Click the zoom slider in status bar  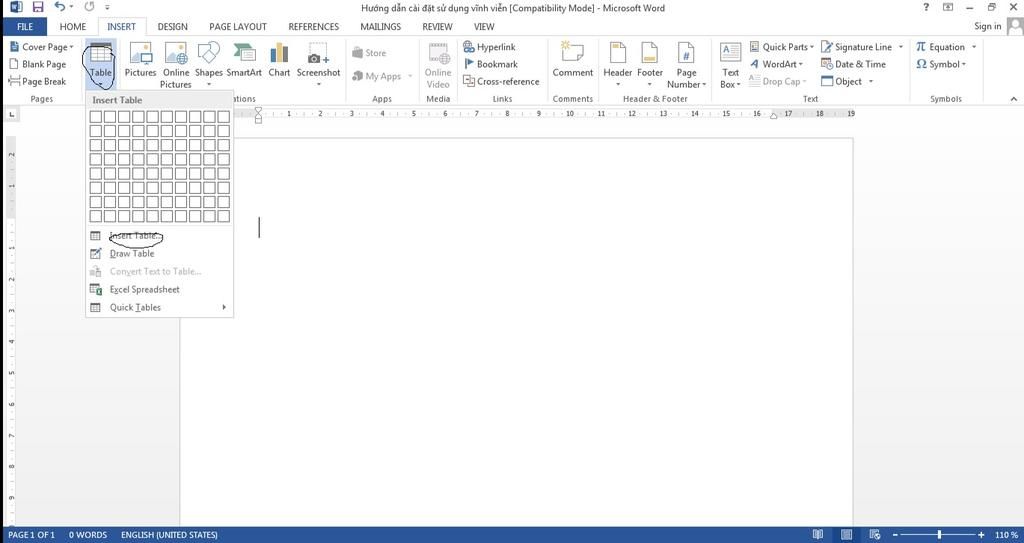click(x=940, y=535)
